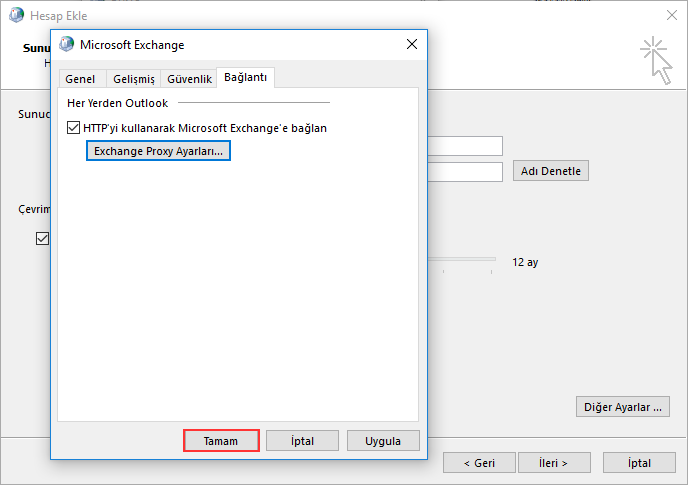Viewport: 688px width, 485px height.
Task: Toggle HTTP'yi kullanarak Microsoft Exchange'e bağlan checkbox
Action: click(x=74, y=128)
